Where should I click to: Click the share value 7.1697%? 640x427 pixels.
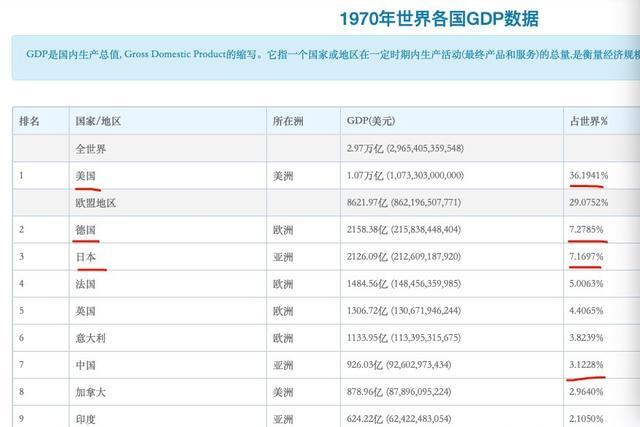click(x=586, y=256)
